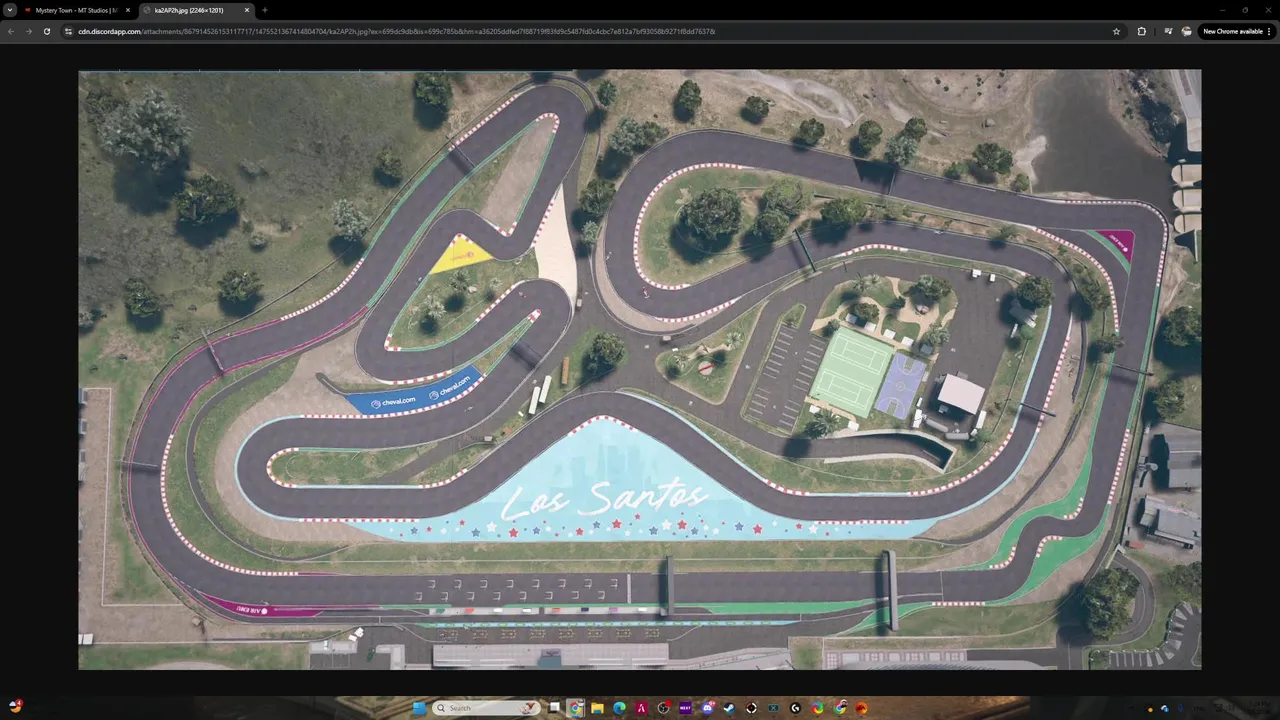Open the tab search dropdown
1280x720 pixels.
10,10
